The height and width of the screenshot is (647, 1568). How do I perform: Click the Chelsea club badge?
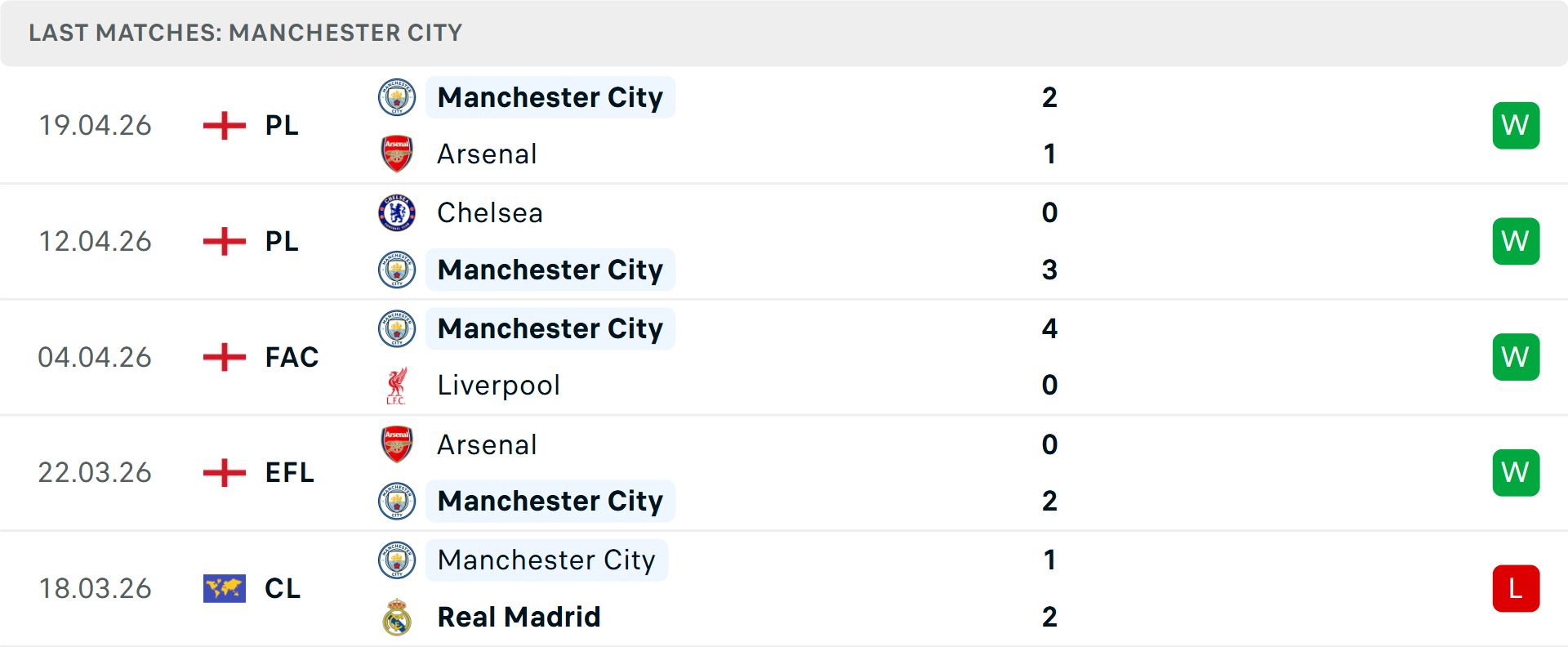tap(397, 212)
